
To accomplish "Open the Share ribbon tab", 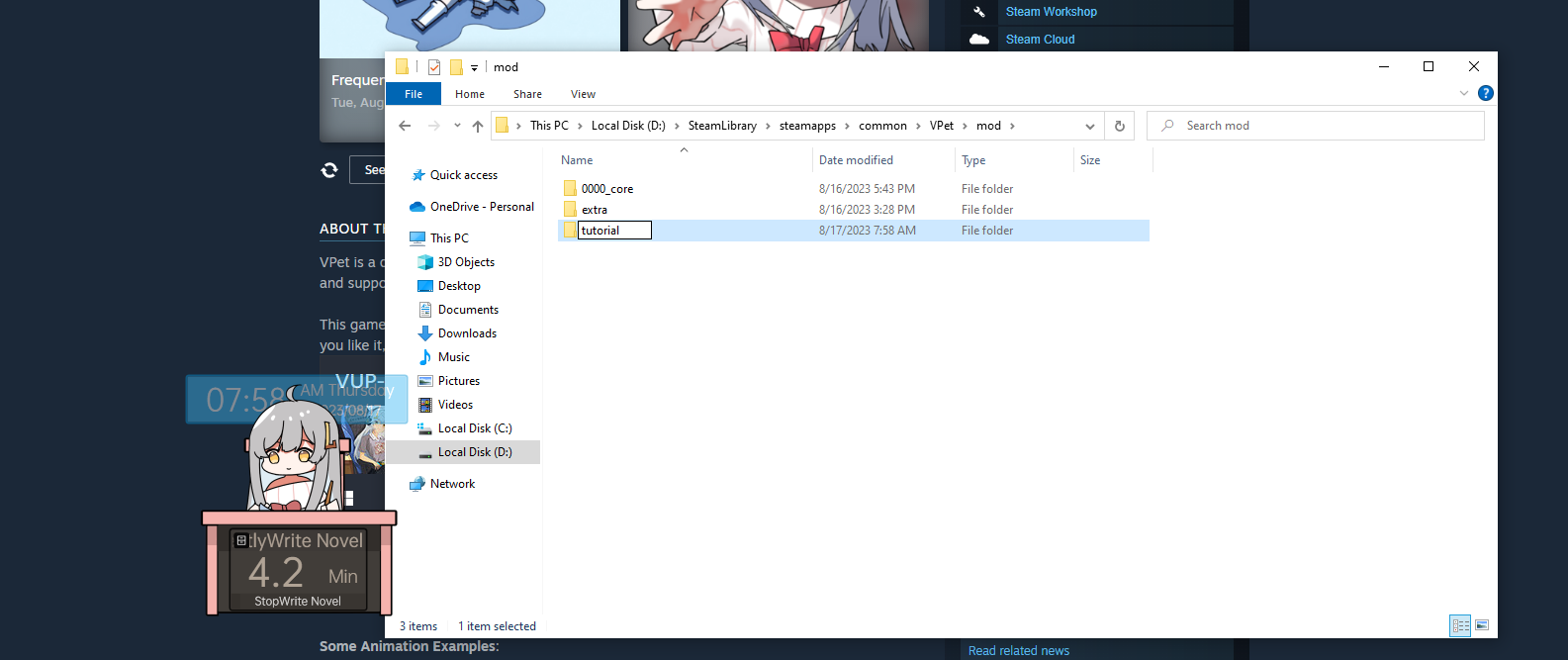I will [527, 94].
